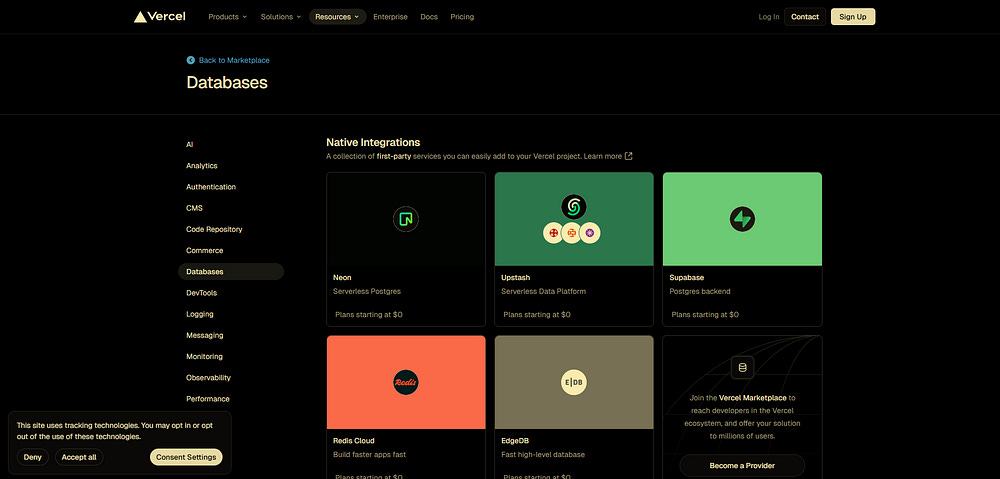Viewport: 1000px width, 479px height.
Task: Click the back arrow icon beside Back to Marketplace
Action: point(191,60)
